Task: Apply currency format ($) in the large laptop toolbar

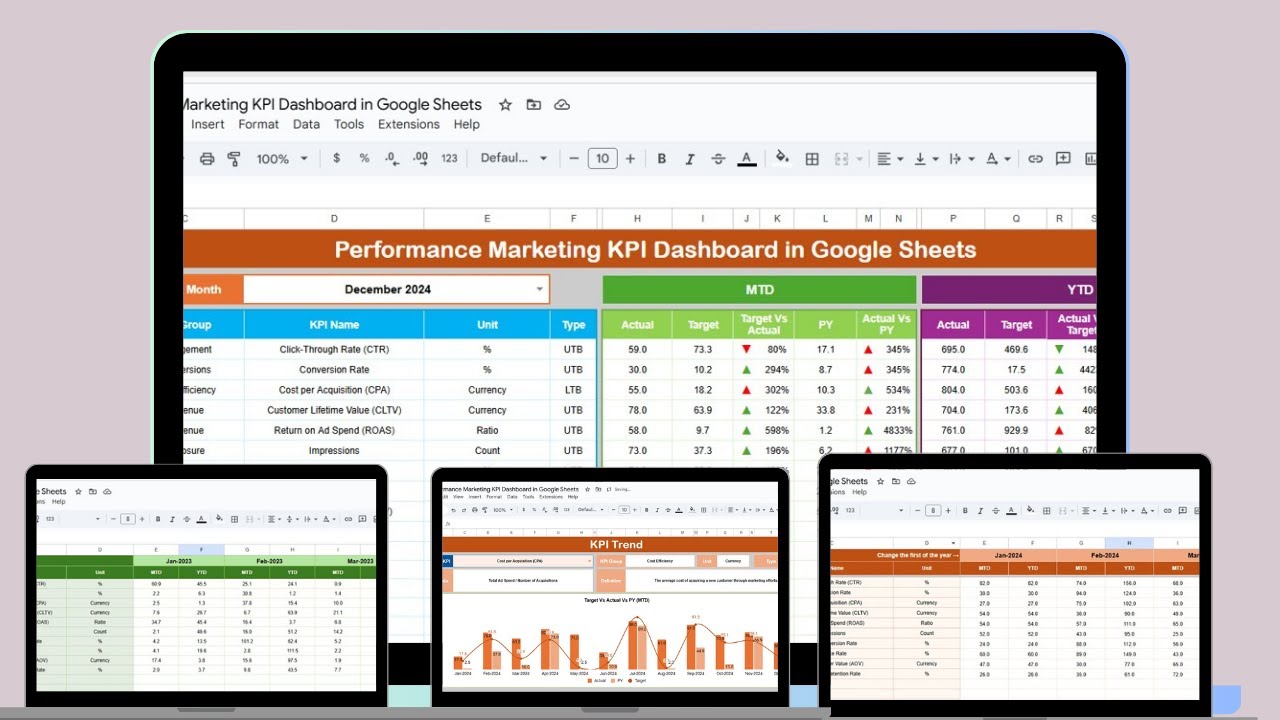Action: pos(336,158)
